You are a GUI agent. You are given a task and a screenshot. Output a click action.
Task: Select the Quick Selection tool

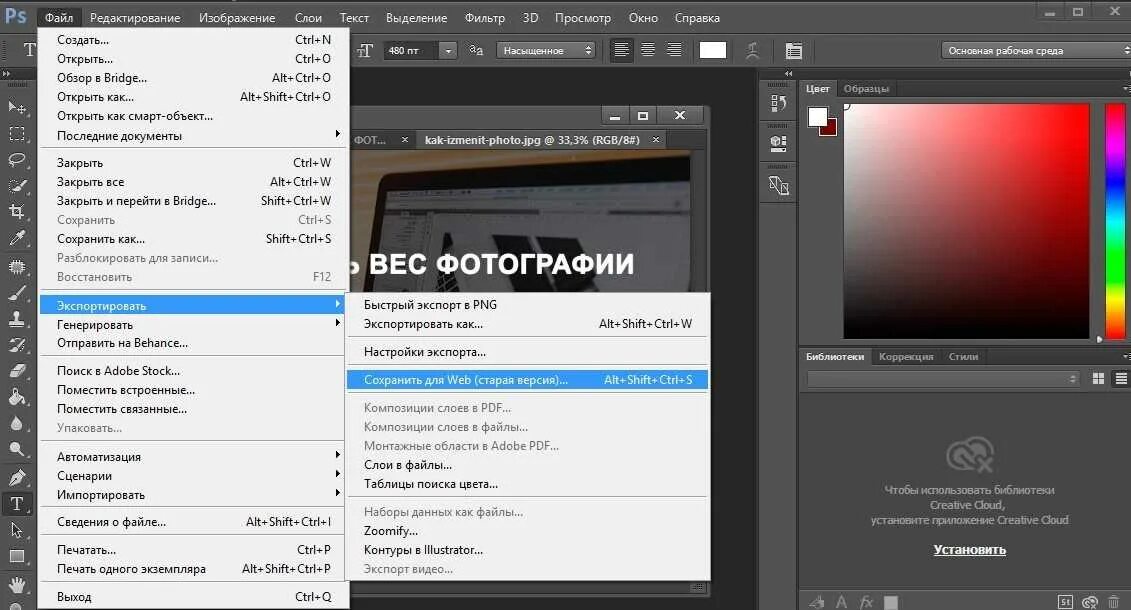(17, 186)
